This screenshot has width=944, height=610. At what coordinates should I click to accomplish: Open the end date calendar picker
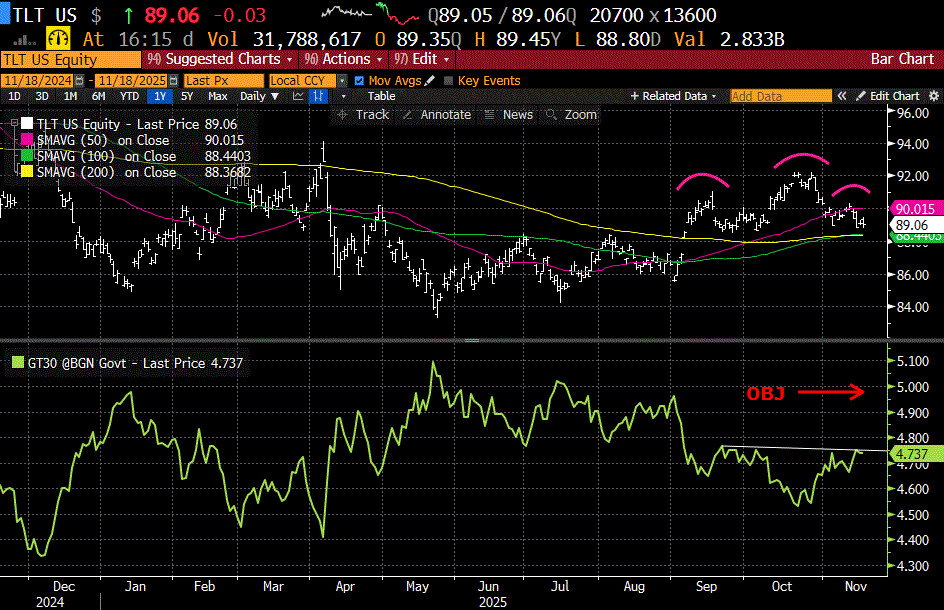[x=173, y=81]
